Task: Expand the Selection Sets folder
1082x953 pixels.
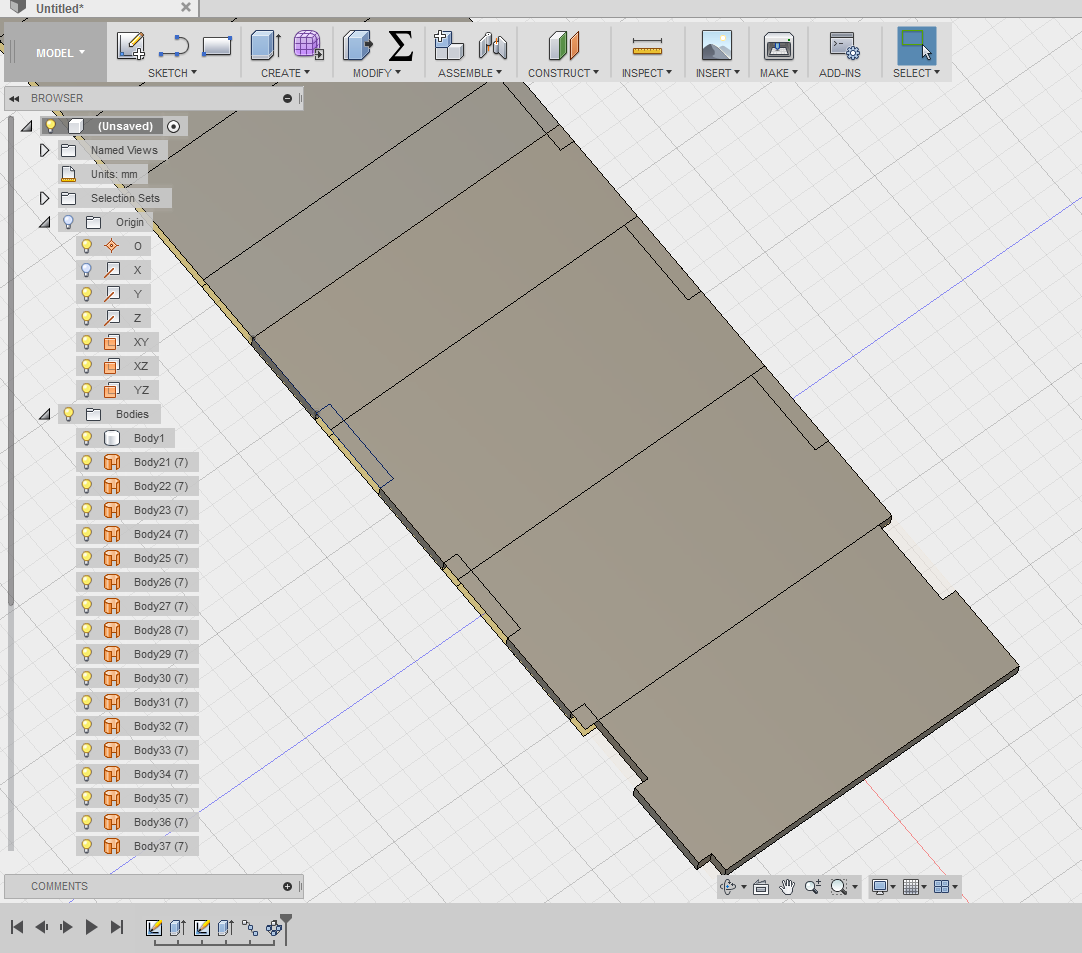Action: click(44, 198)
